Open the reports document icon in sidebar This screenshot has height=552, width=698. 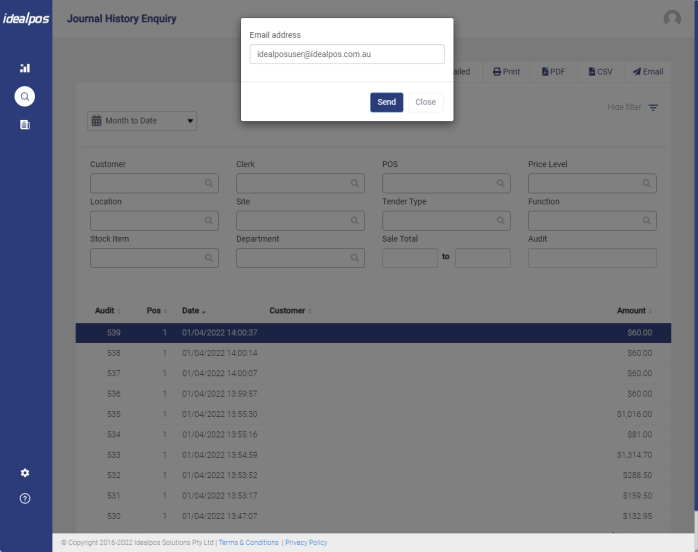(25, 125)
